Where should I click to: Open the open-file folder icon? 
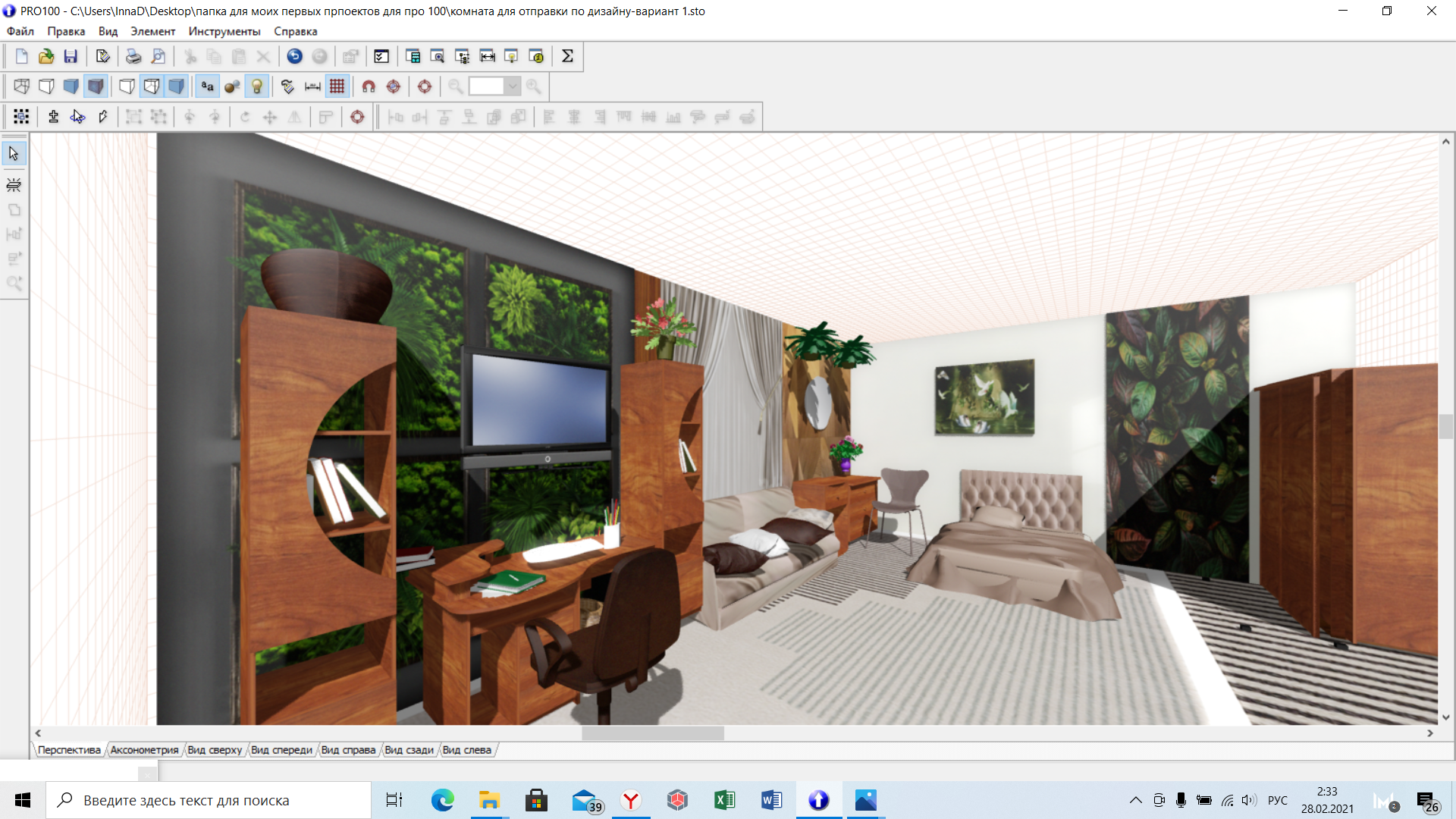(x=46, y=56)
